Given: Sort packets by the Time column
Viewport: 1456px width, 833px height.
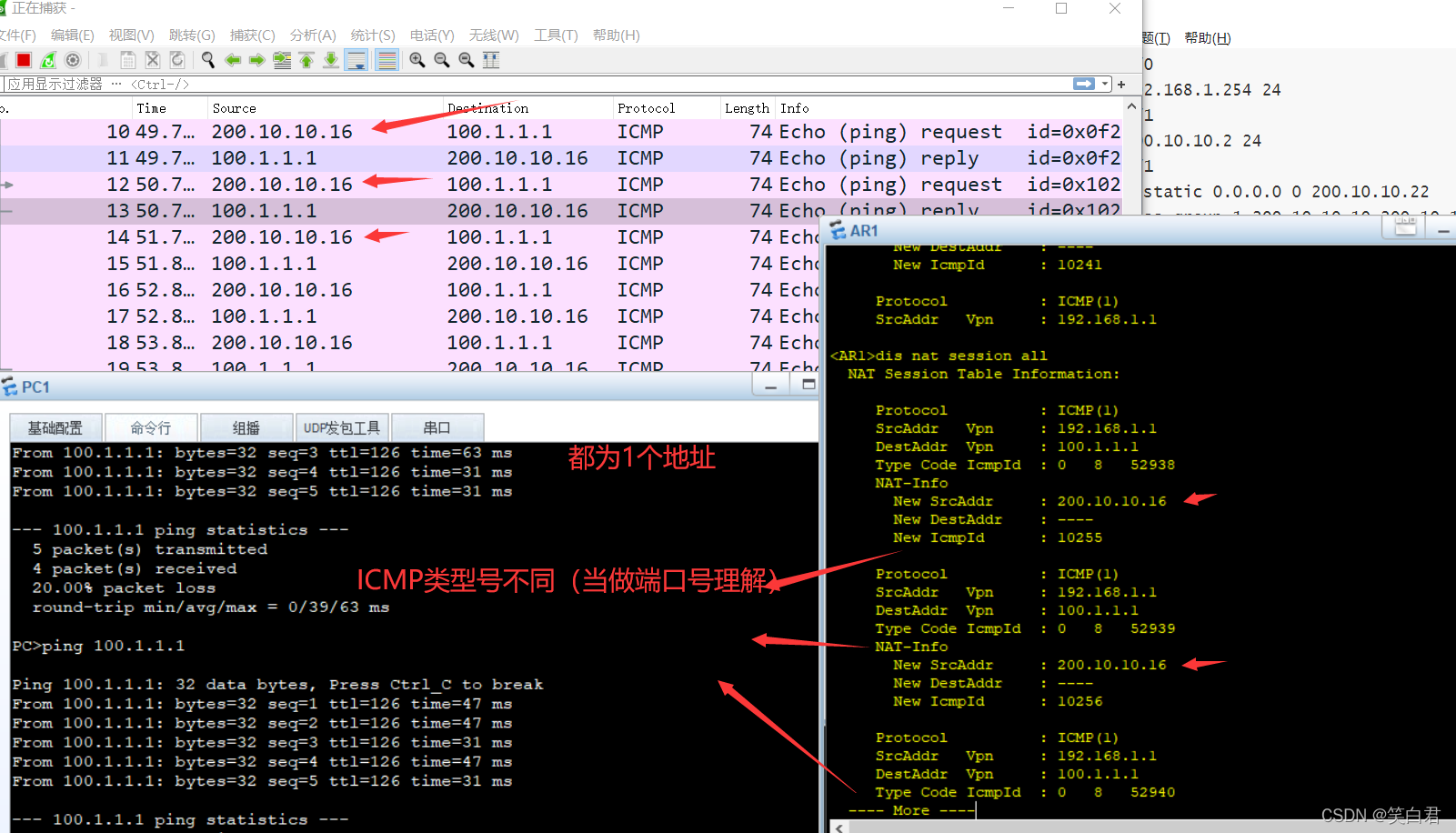Looking at the screenshot, I should pyautogui.click(x=169, y=108).
